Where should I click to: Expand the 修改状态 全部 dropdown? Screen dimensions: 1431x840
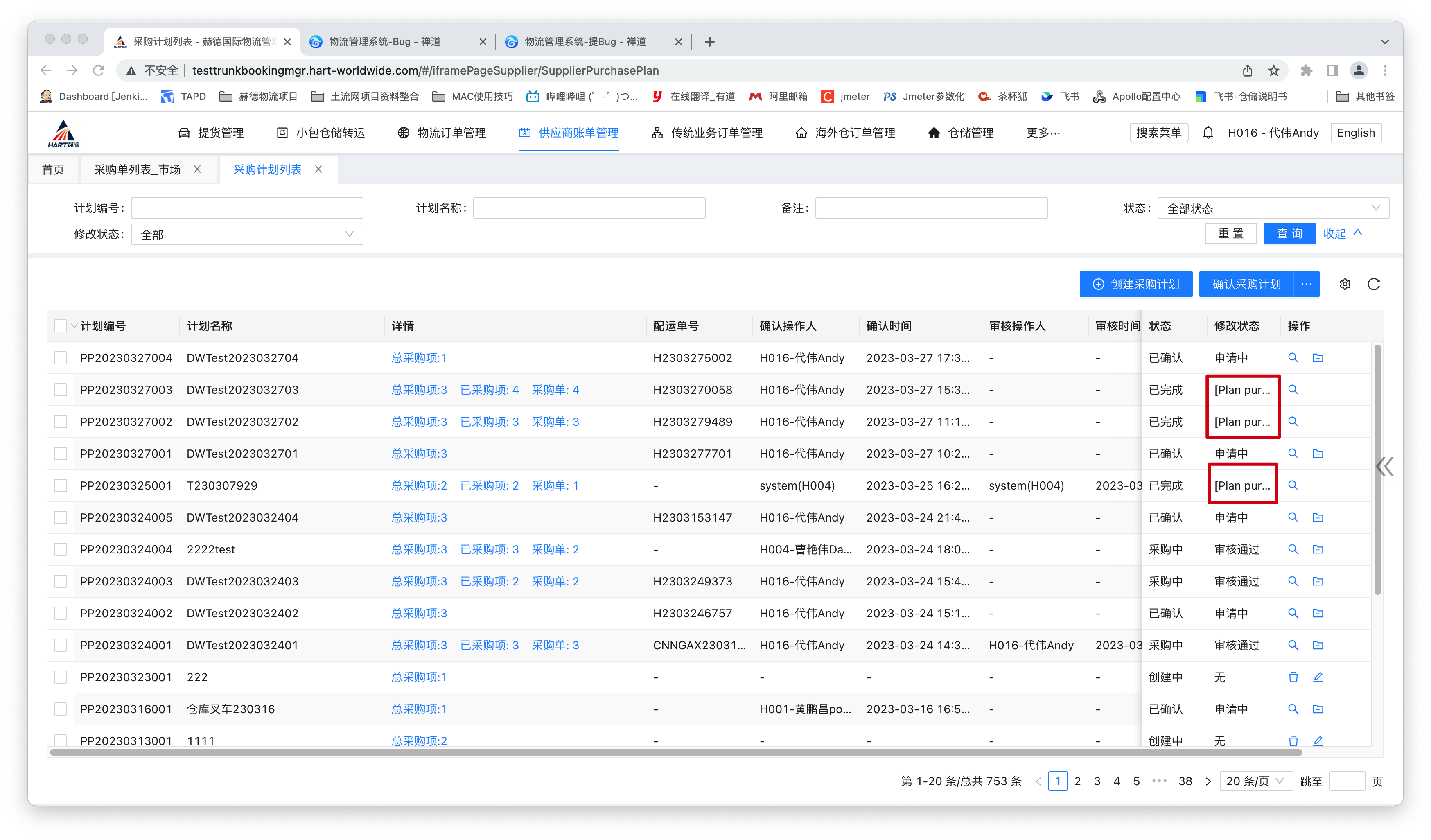246,235
